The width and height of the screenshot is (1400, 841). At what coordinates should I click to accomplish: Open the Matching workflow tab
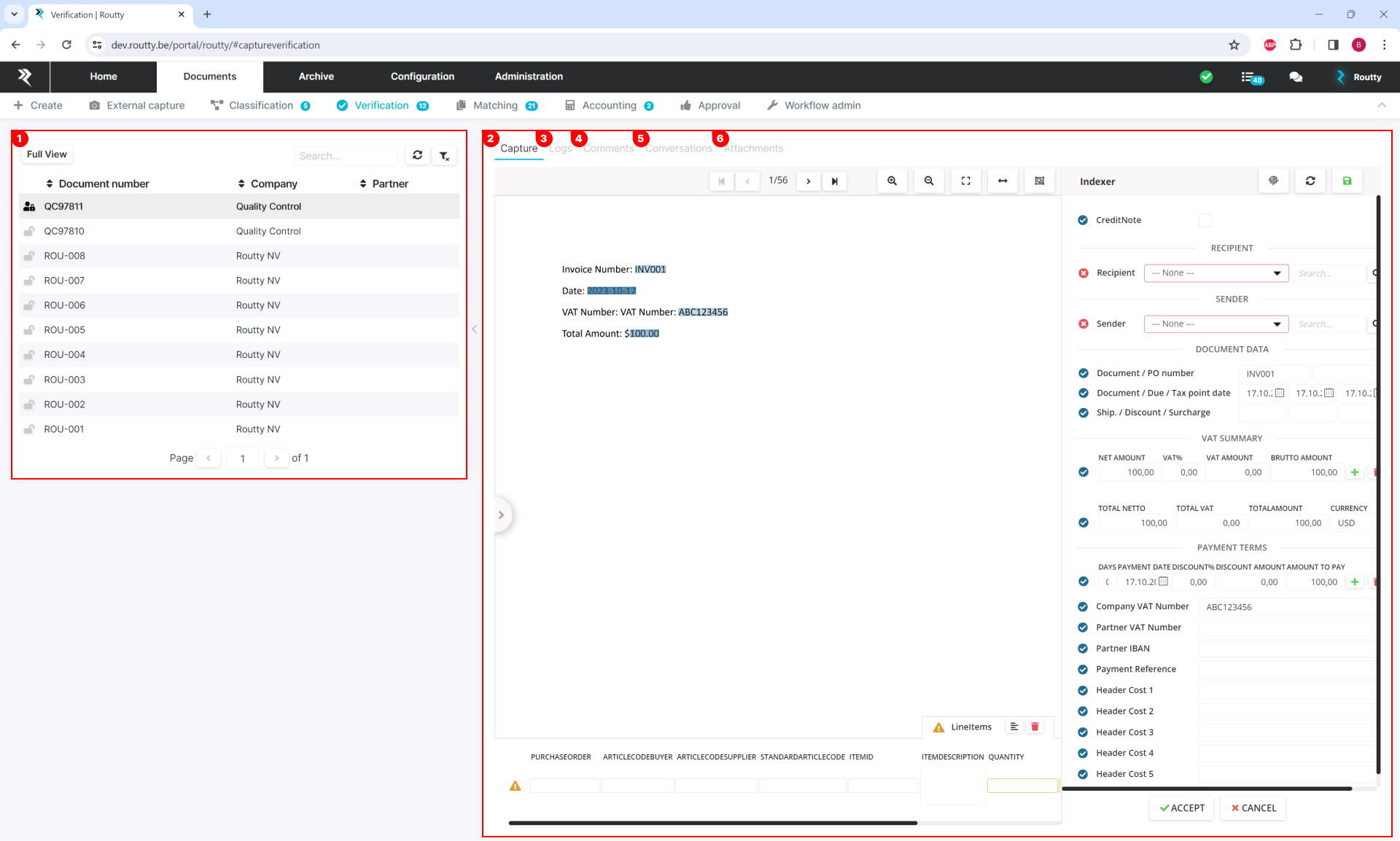pyautogui.click(x=496, y=106)
